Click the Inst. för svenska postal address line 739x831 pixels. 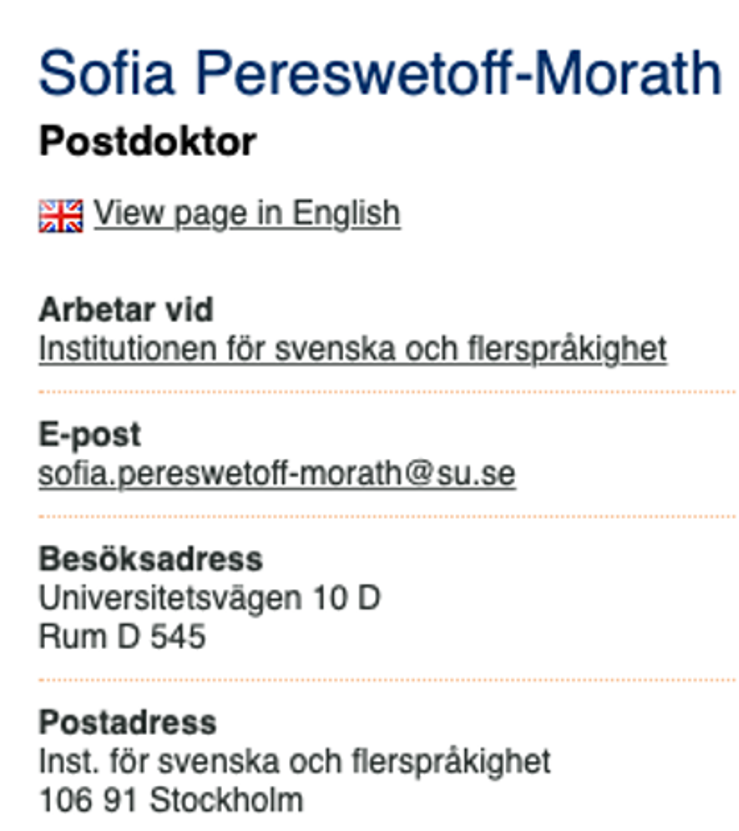point(295,762)
